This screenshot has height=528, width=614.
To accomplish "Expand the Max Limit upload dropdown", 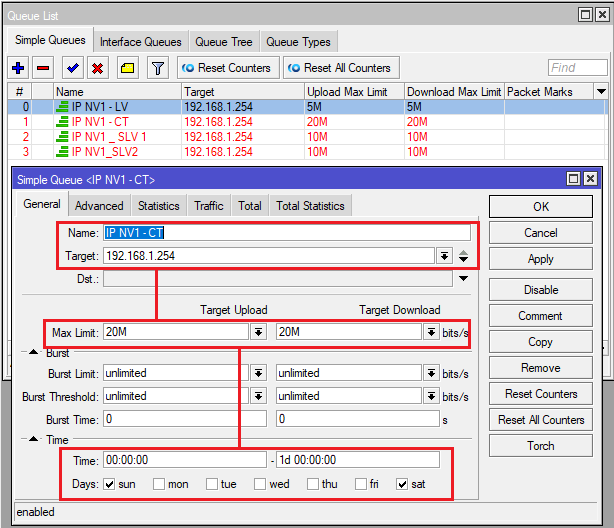I will coord(258,332).
